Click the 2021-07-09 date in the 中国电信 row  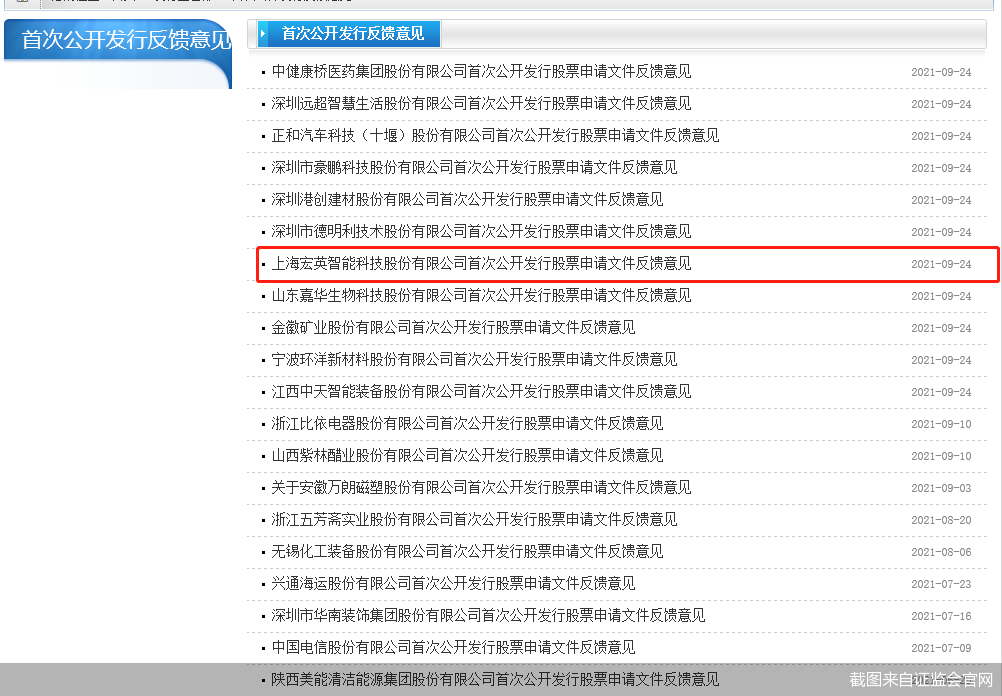[941, 647]
